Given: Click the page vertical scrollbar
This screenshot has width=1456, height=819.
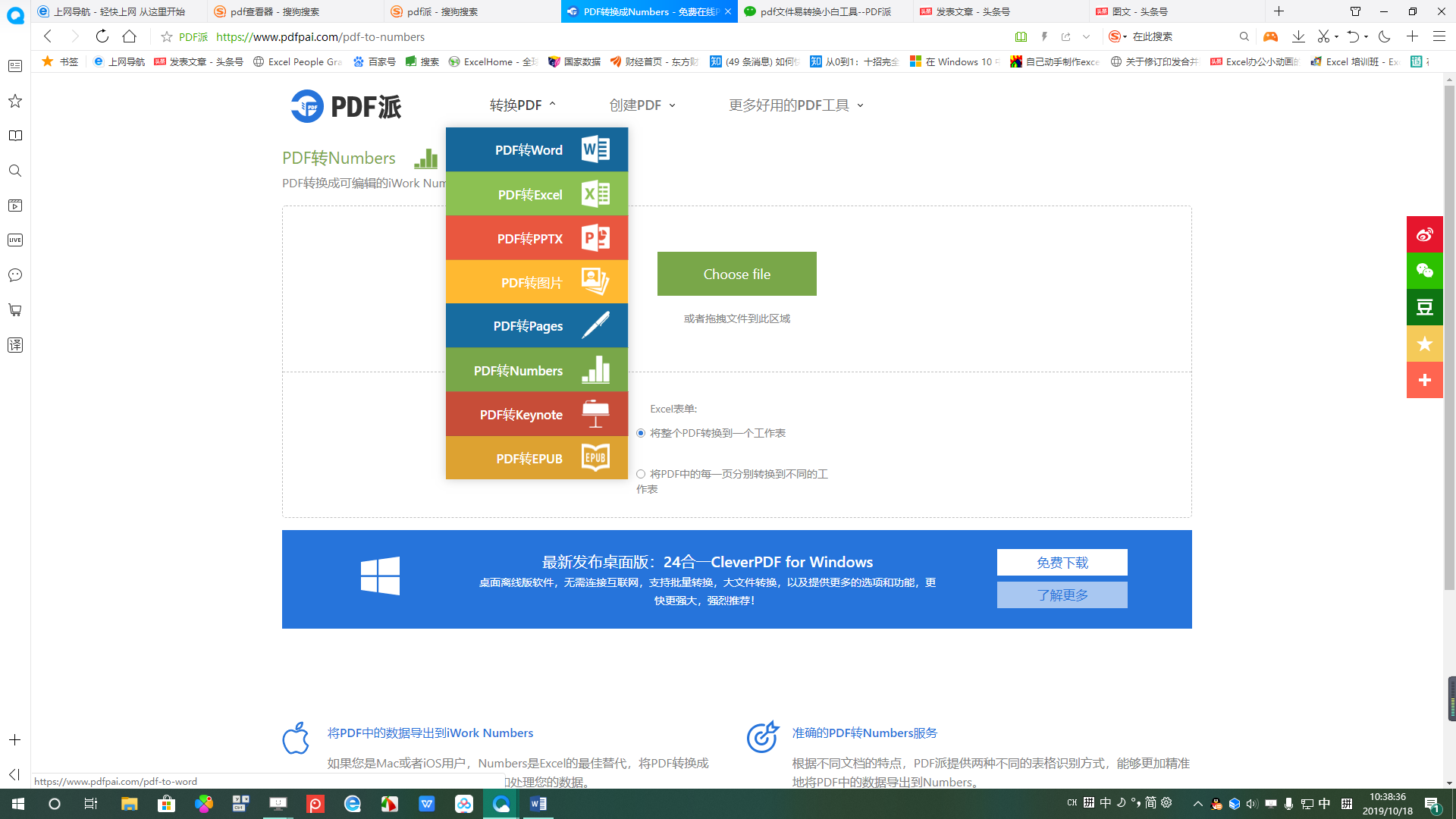Looking at the screenshot, I should pos(1449,337).
